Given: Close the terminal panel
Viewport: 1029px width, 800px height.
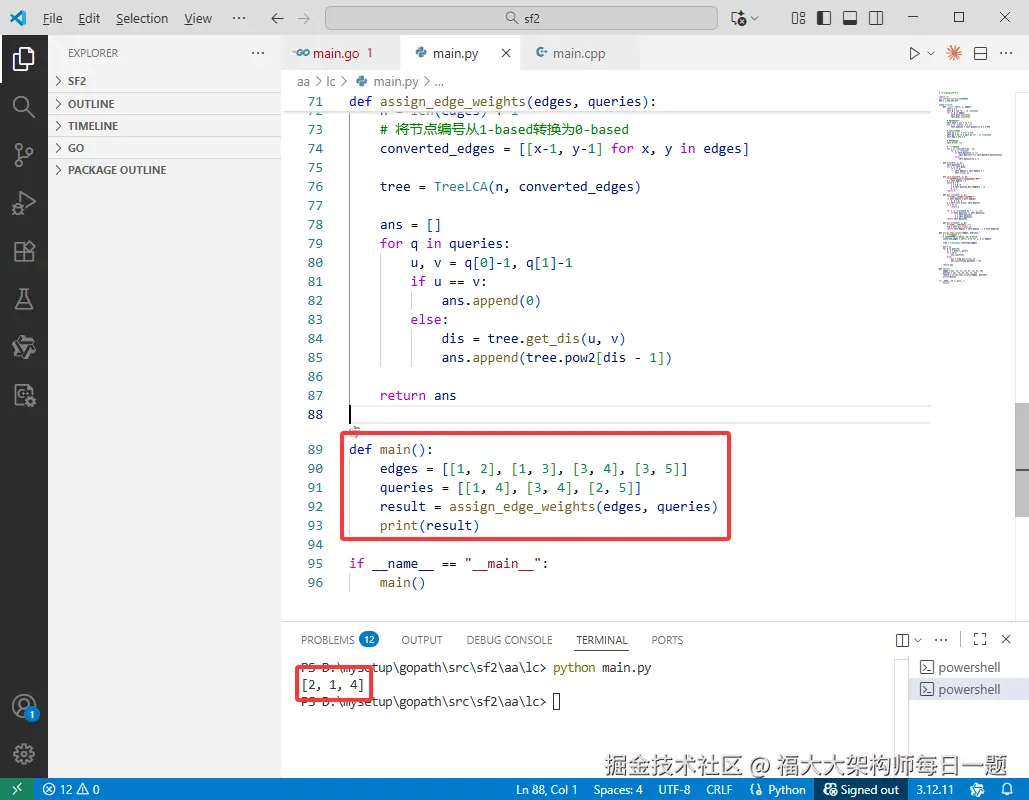Looking at the screenshot, I should tap(1006, 639).
